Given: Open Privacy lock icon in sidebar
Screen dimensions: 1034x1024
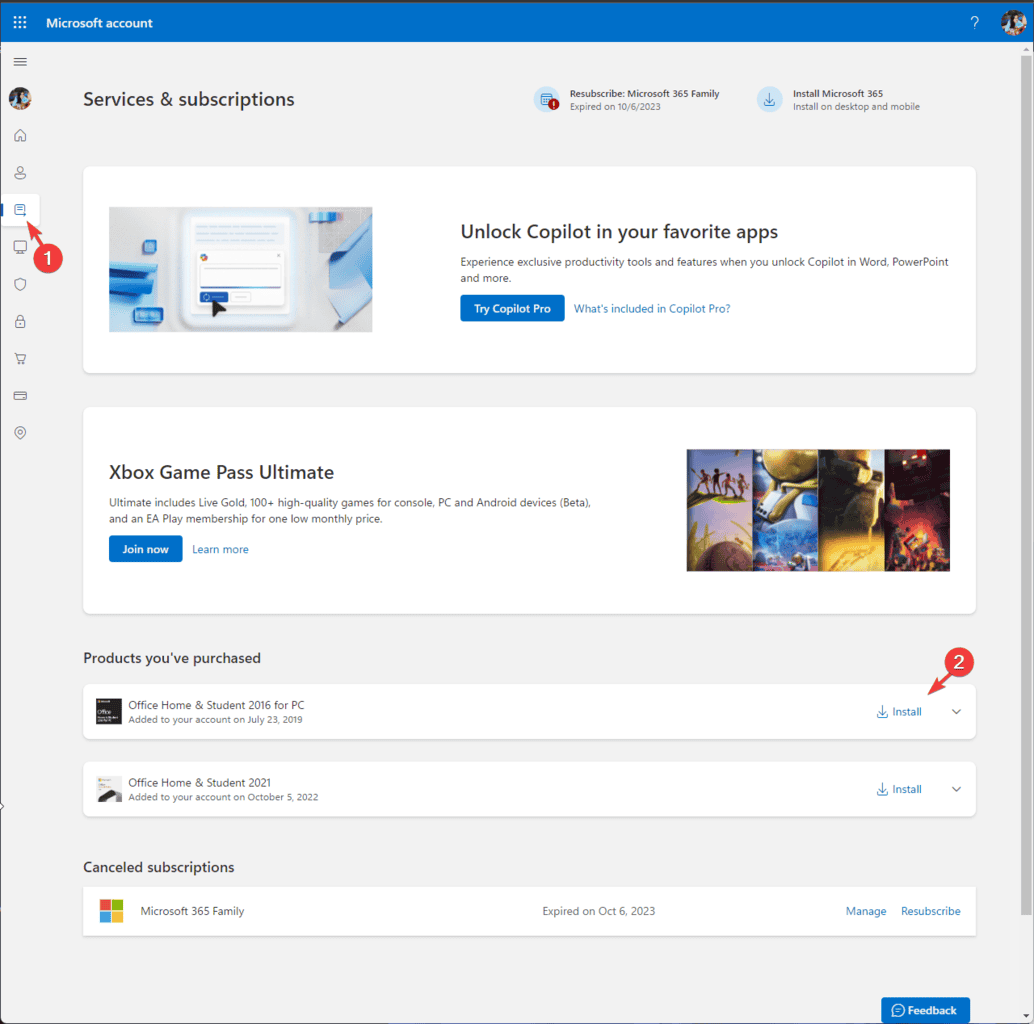Looking at the screenshot, I should point(20,322).
